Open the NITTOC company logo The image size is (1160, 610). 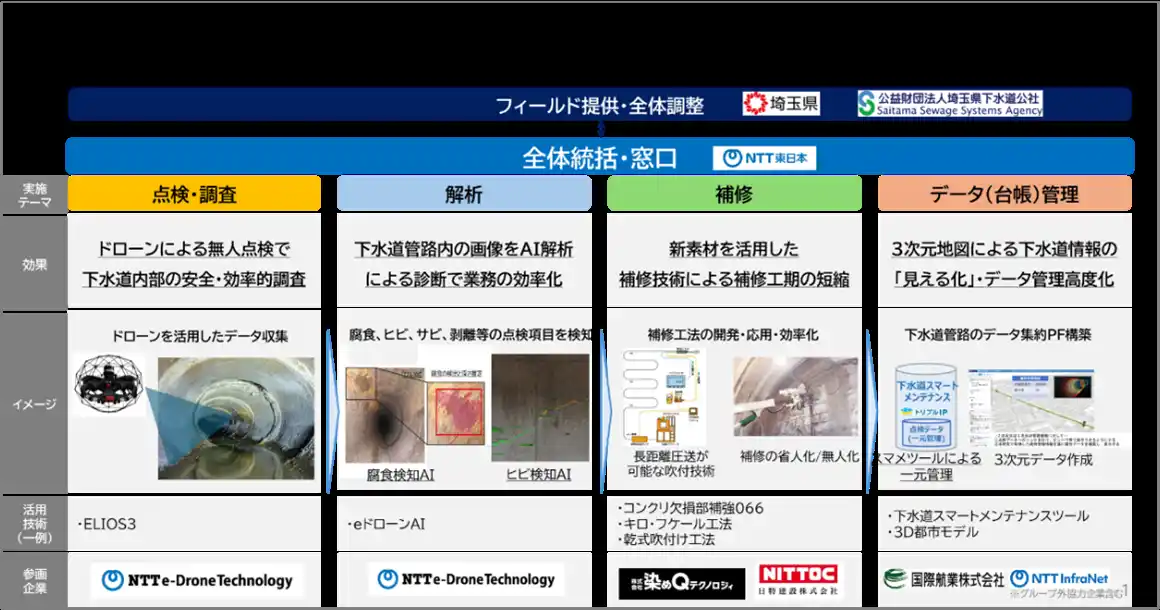point(800,580)
